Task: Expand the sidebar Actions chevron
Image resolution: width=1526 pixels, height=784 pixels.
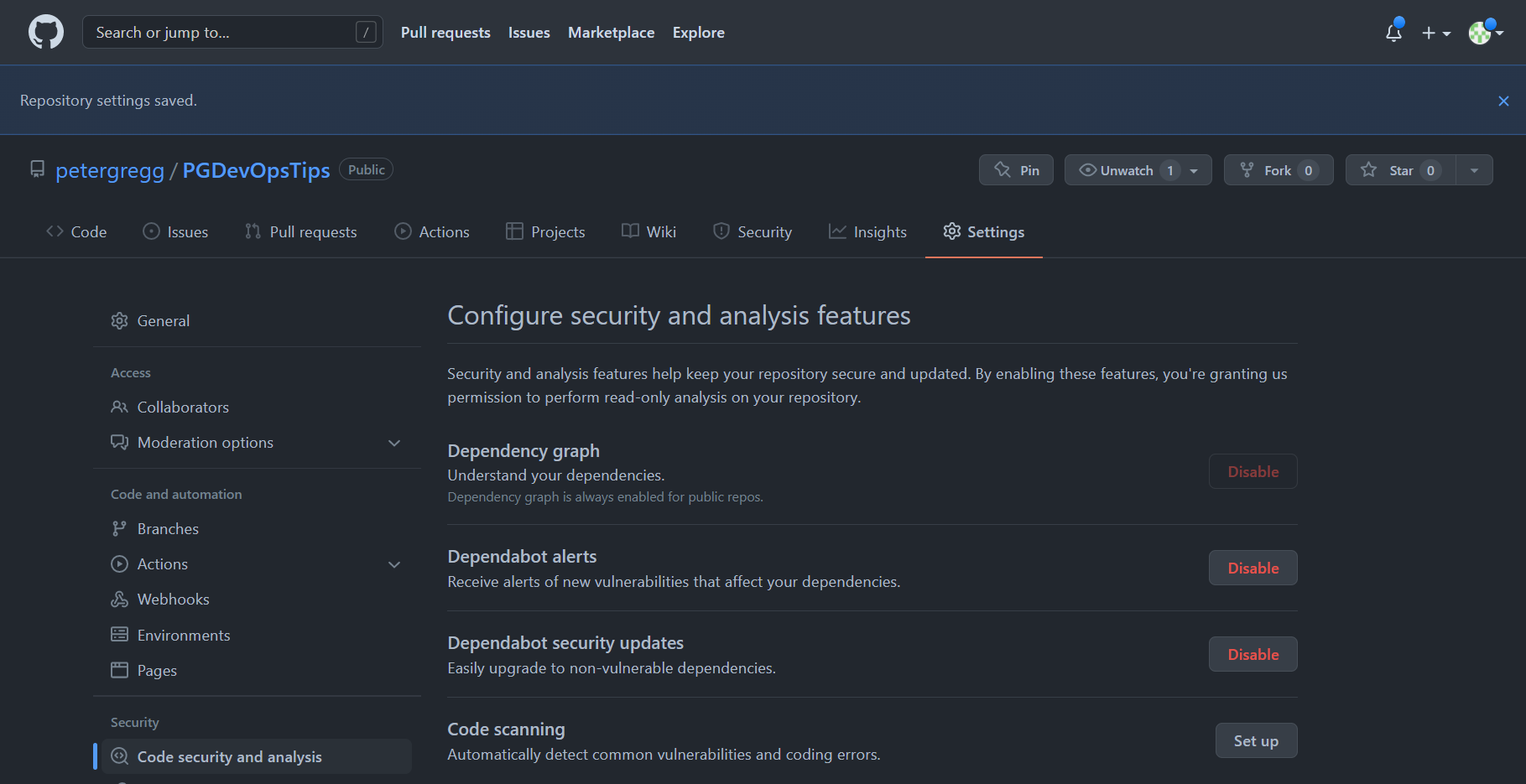Action: (x=394, y=564)
